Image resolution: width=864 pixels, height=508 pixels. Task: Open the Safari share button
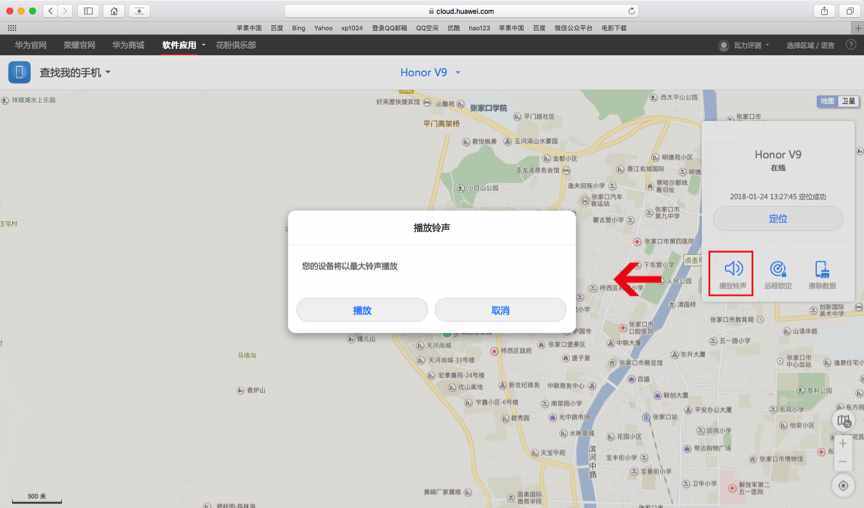[x=824, y=11]
